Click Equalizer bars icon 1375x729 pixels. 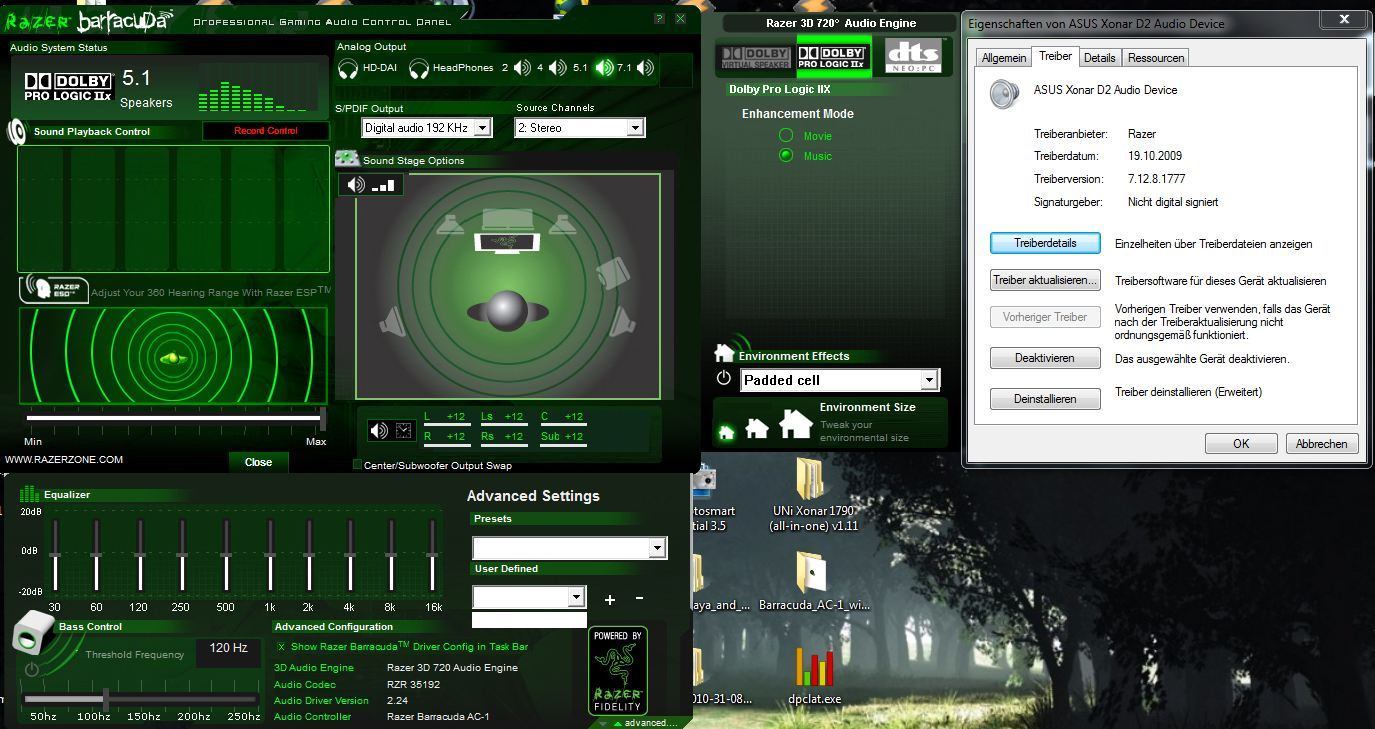(29, 494)
